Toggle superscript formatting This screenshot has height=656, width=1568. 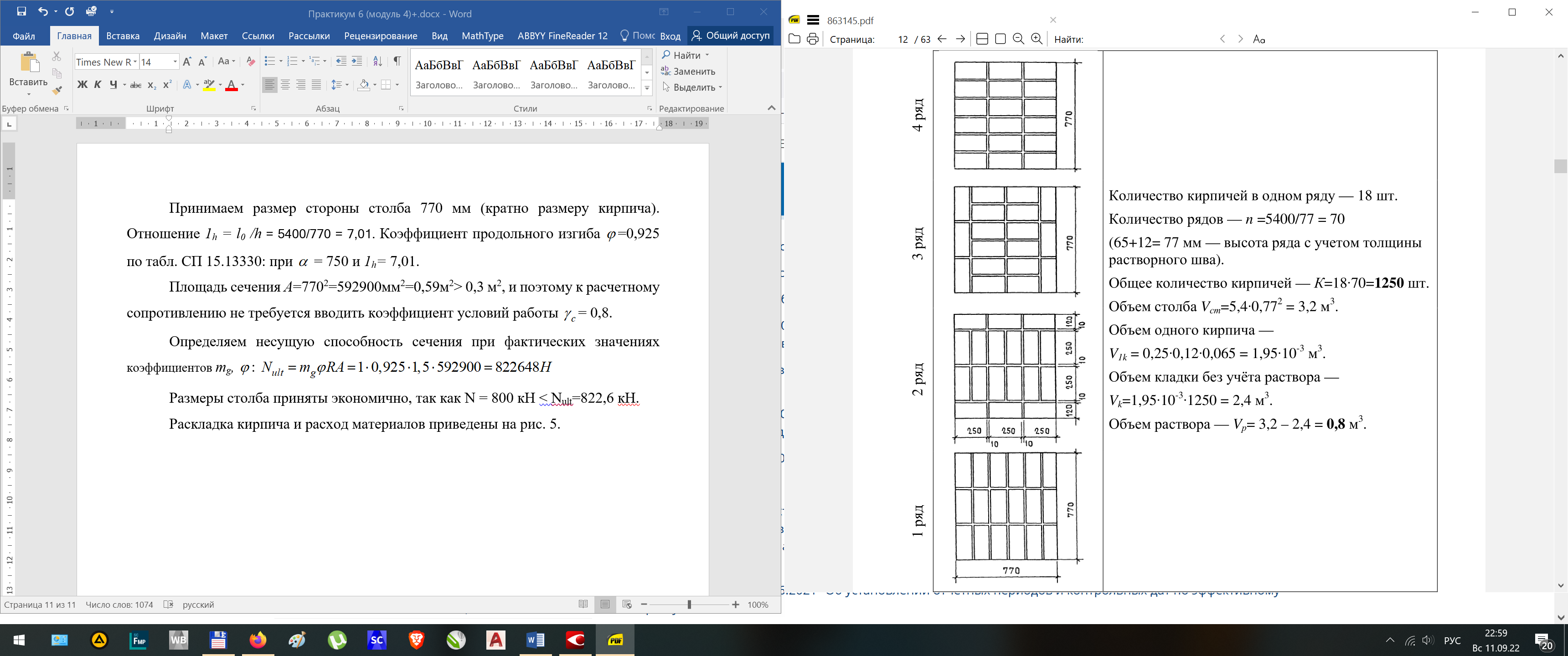tap(167, 85)
